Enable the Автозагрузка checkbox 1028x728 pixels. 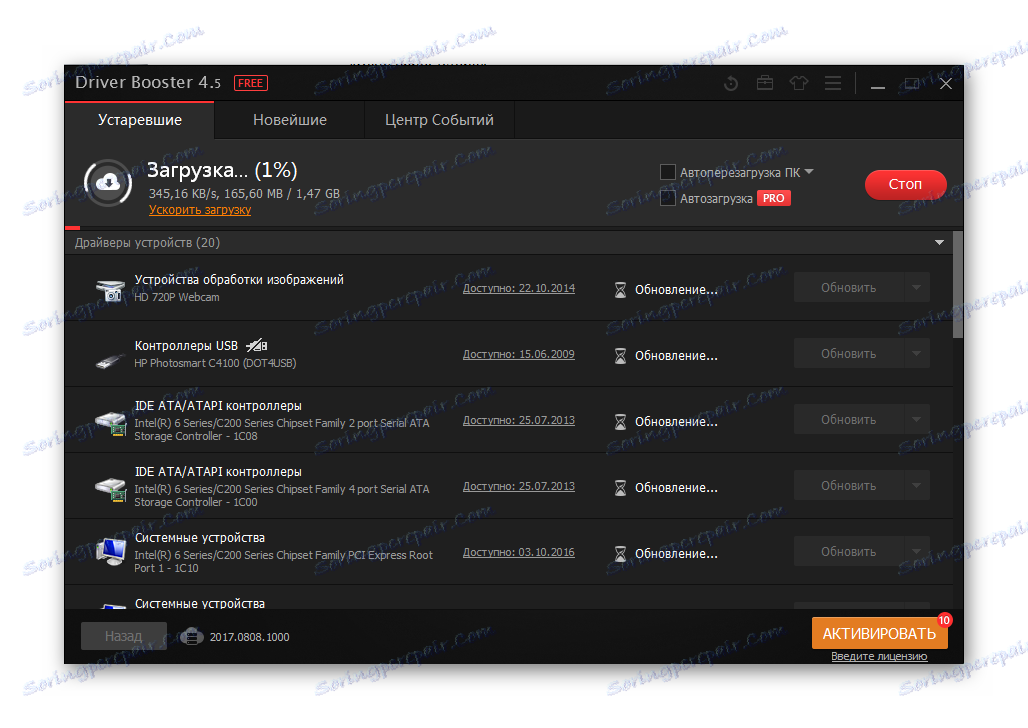[667, 198]
